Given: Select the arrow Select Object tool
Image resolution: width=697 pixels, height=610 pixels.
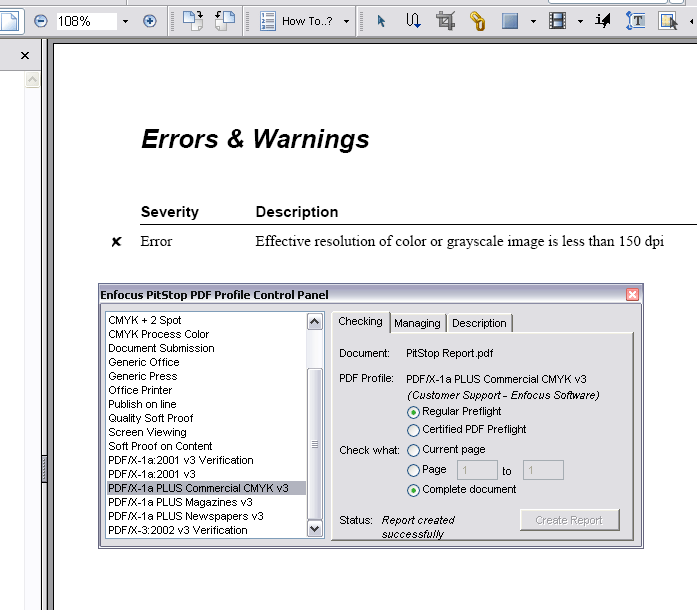Looking at the screenshot, I should [x=381, y=21].
